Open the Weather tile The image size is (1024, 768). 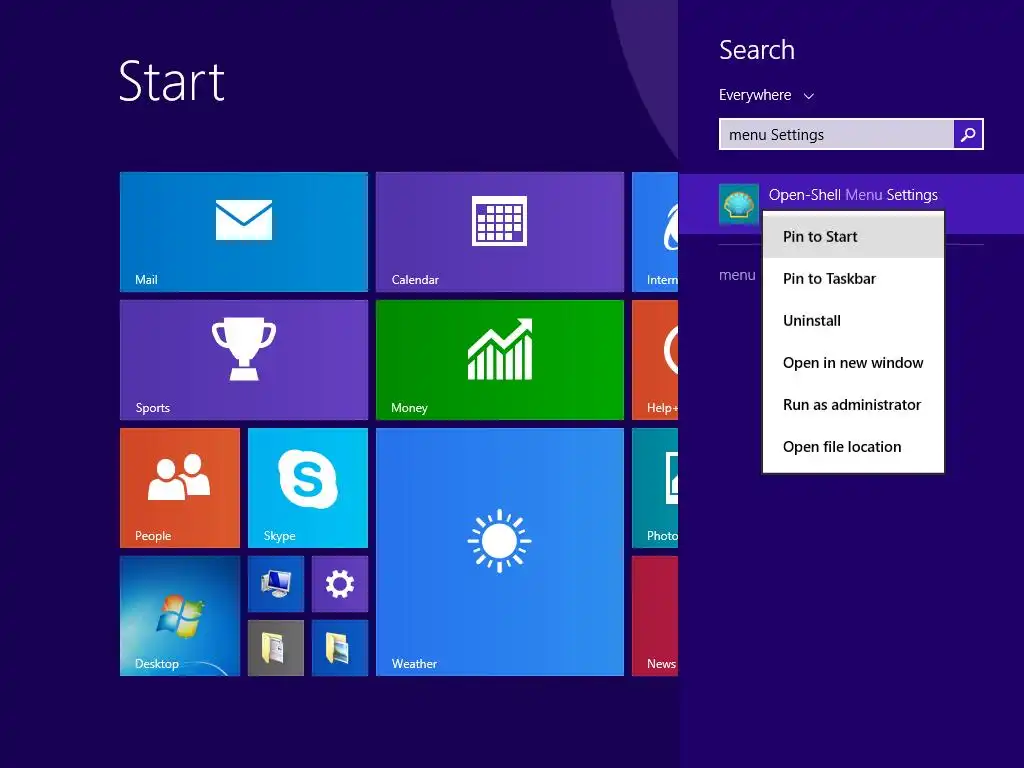(500, 552)
